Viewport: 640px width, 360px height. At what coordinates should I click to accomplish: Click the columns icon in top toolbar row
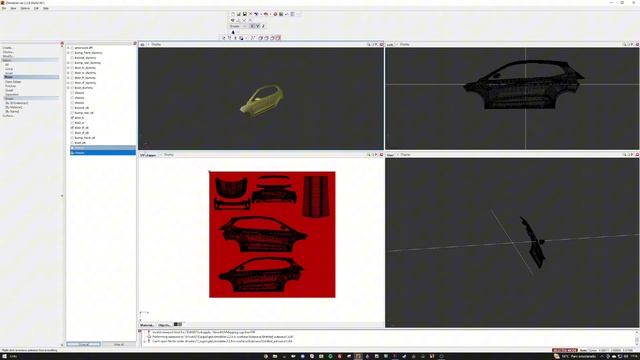tap(293, 14)
